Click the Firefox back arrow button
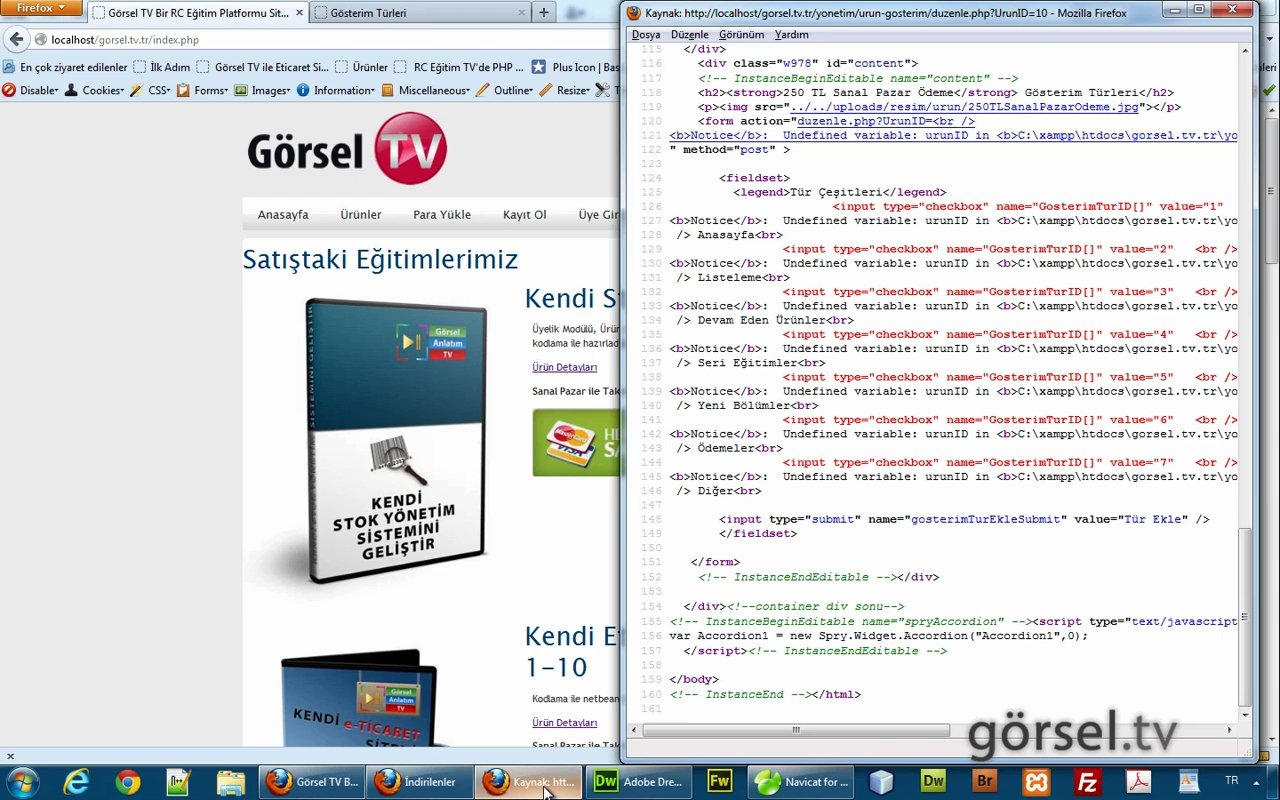 pyautogui.click(x=17, y=40)
